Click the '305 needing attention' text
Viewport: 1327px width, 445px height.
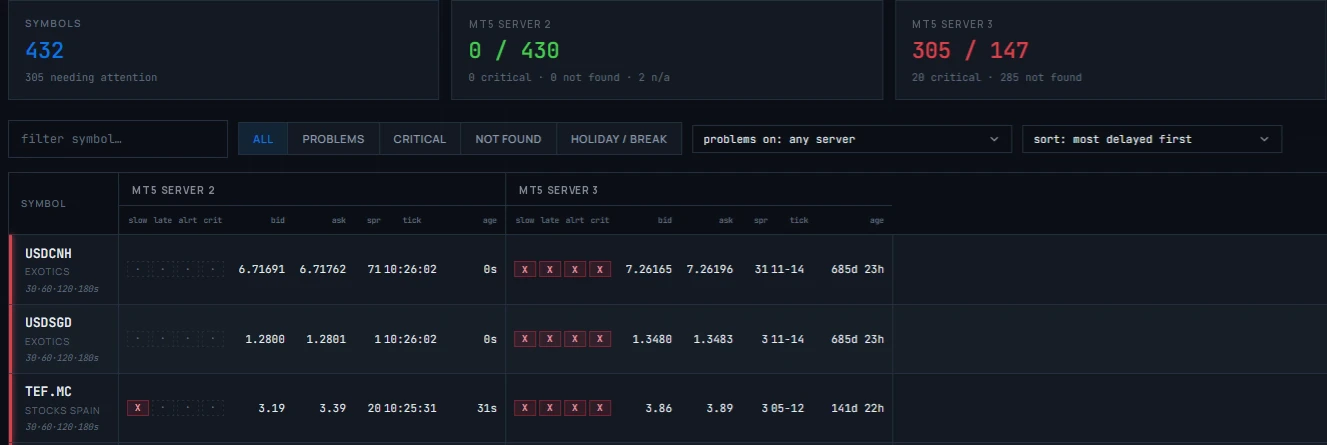pos(91,77)
